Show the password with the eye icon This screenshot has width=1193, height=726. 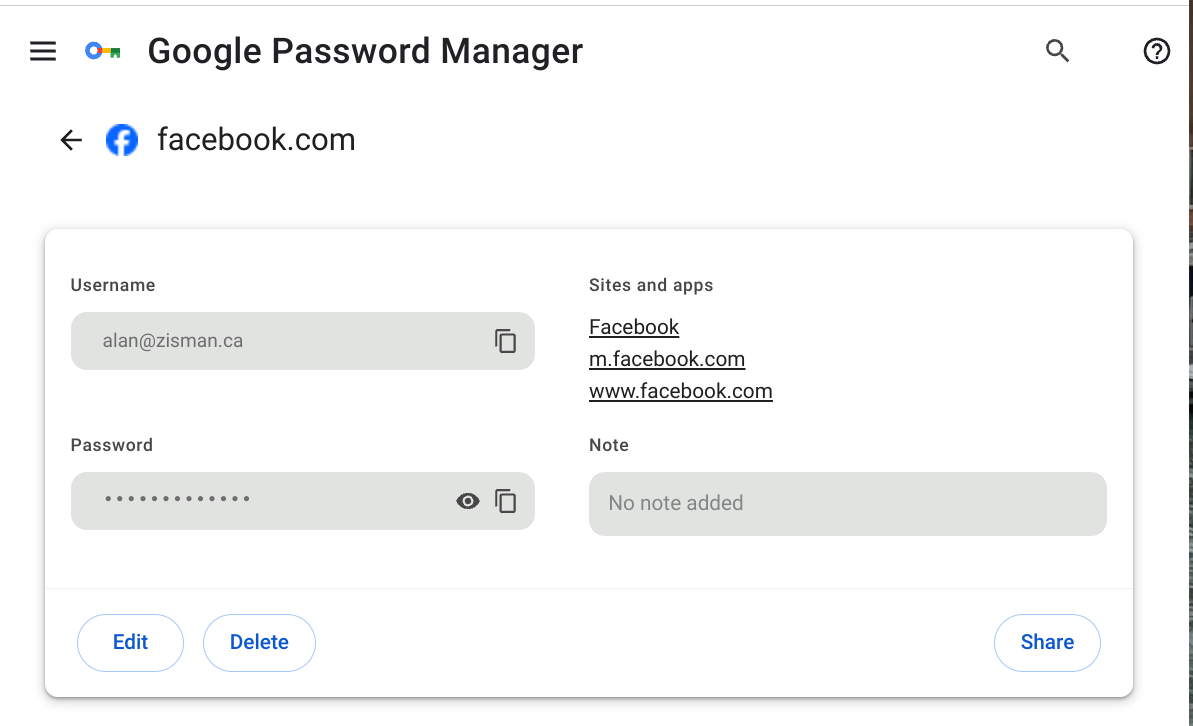point(468,501)
